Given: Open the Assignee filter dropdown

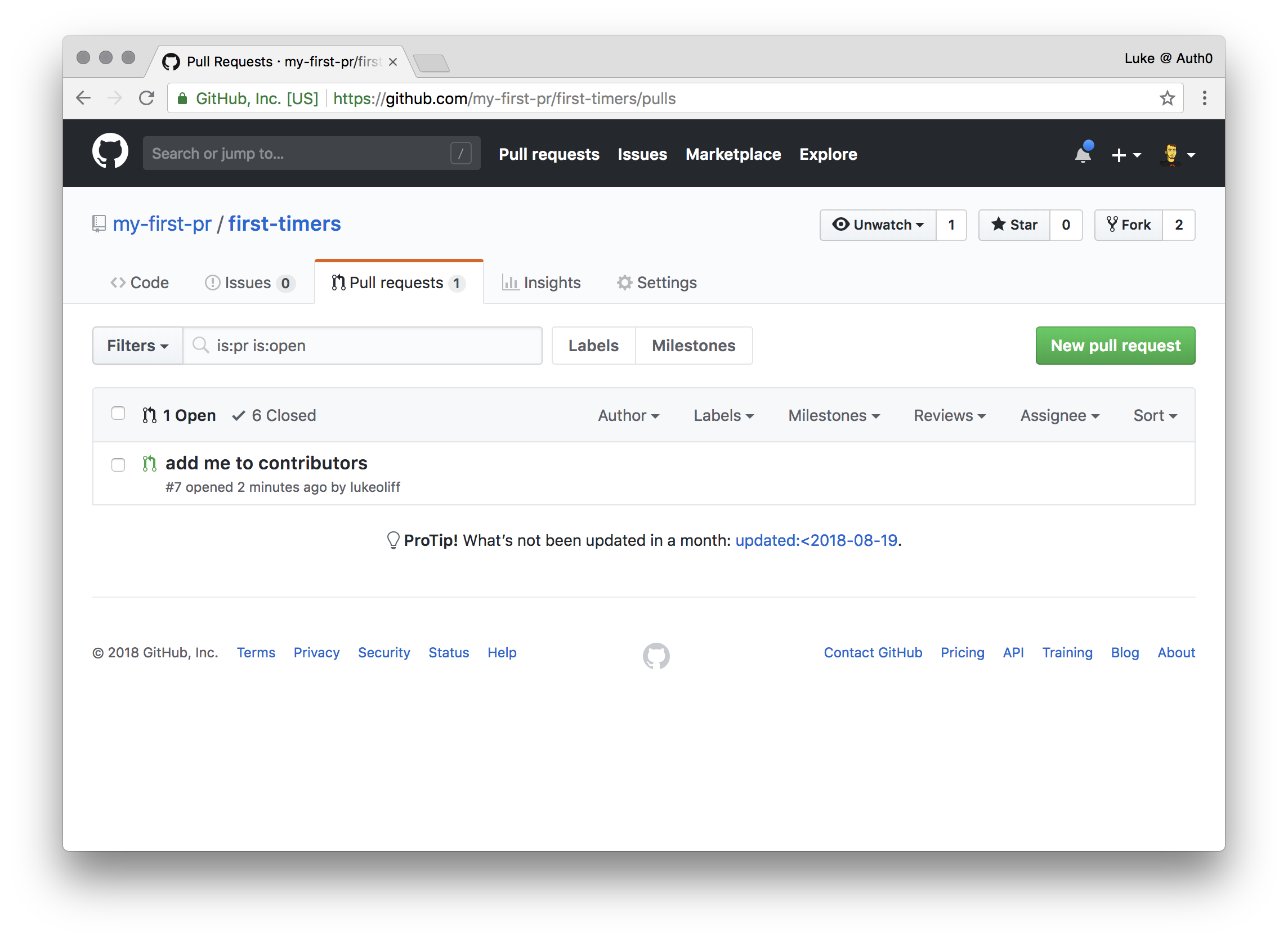Looking at the screenshot, I should coord(1059,415).
